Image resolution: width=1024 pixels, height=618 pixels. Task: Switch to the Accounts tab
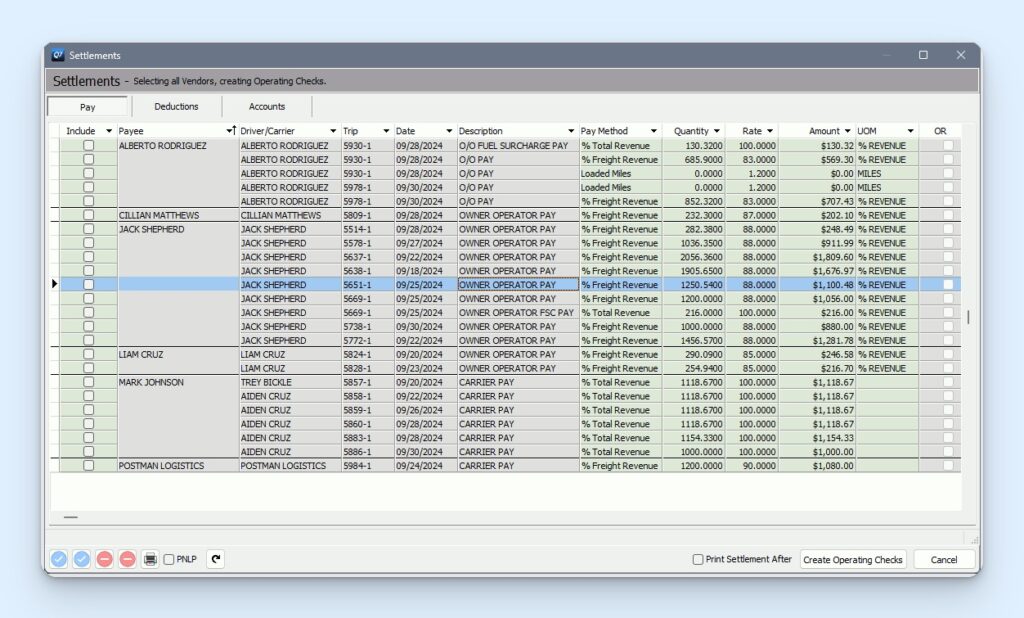266,106
